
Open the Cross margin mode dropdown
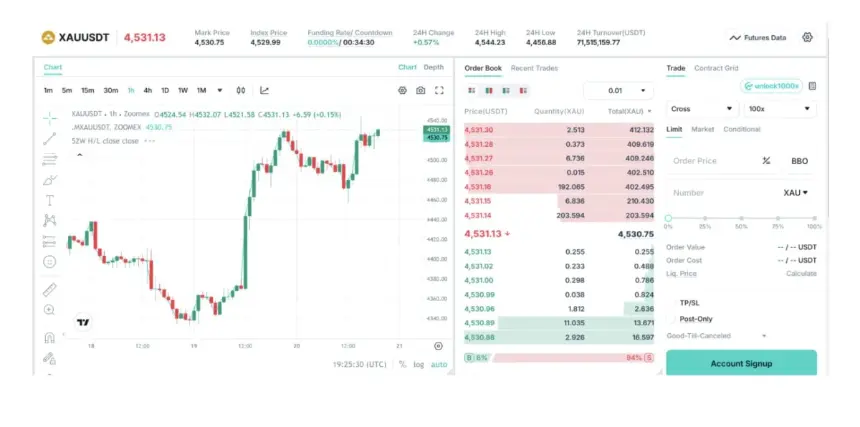pyautogui.click(x=702, y=109)
